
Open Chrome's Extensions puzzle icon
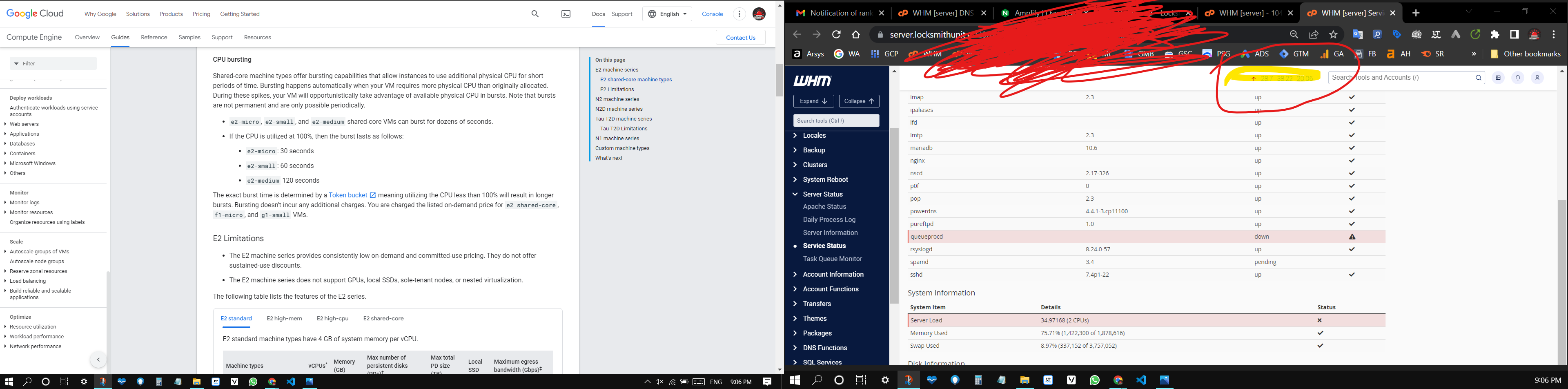[1494, 35]
